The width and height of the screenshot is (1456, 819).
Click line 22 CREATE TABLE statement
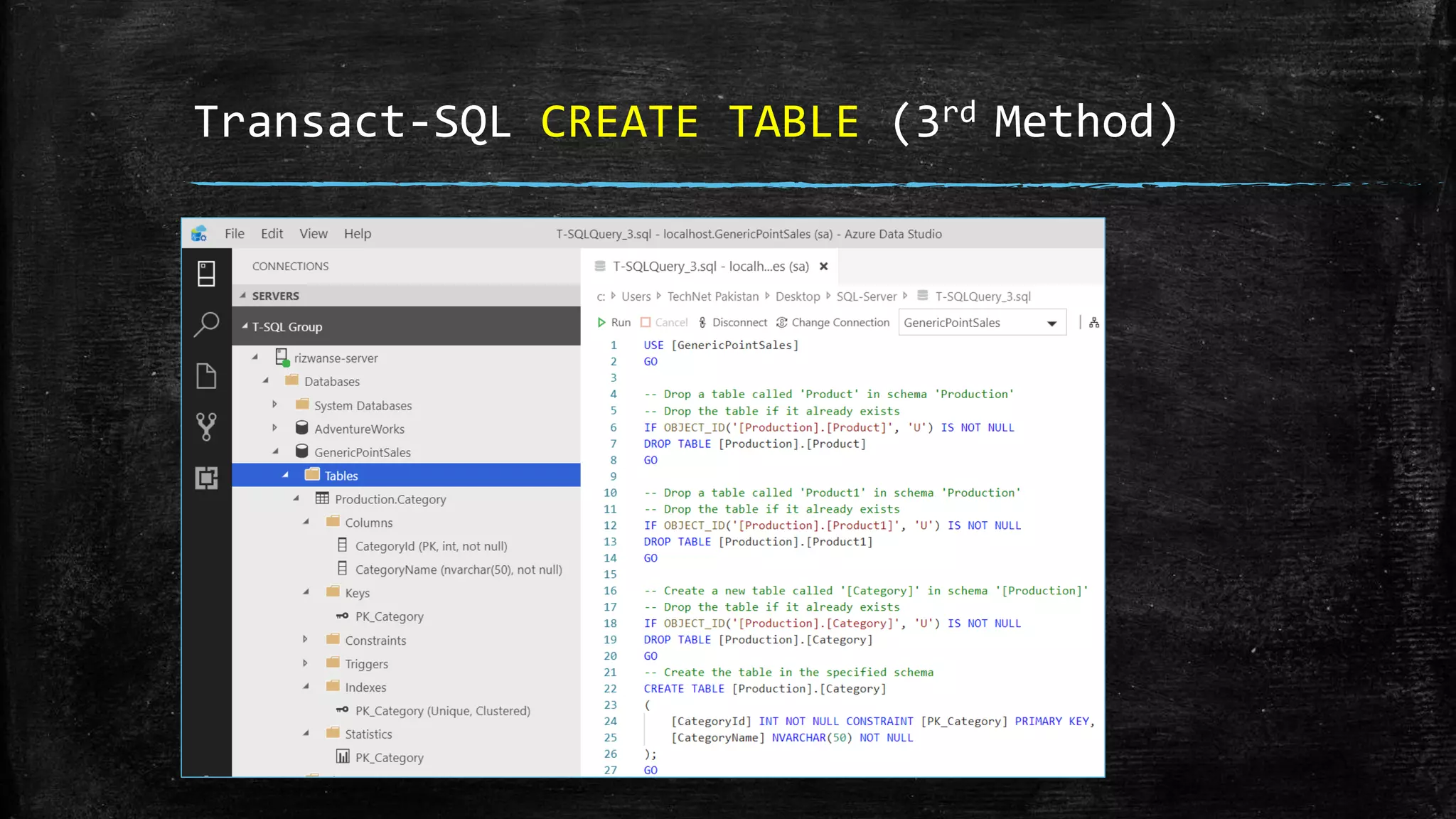[x=765, y=688]
